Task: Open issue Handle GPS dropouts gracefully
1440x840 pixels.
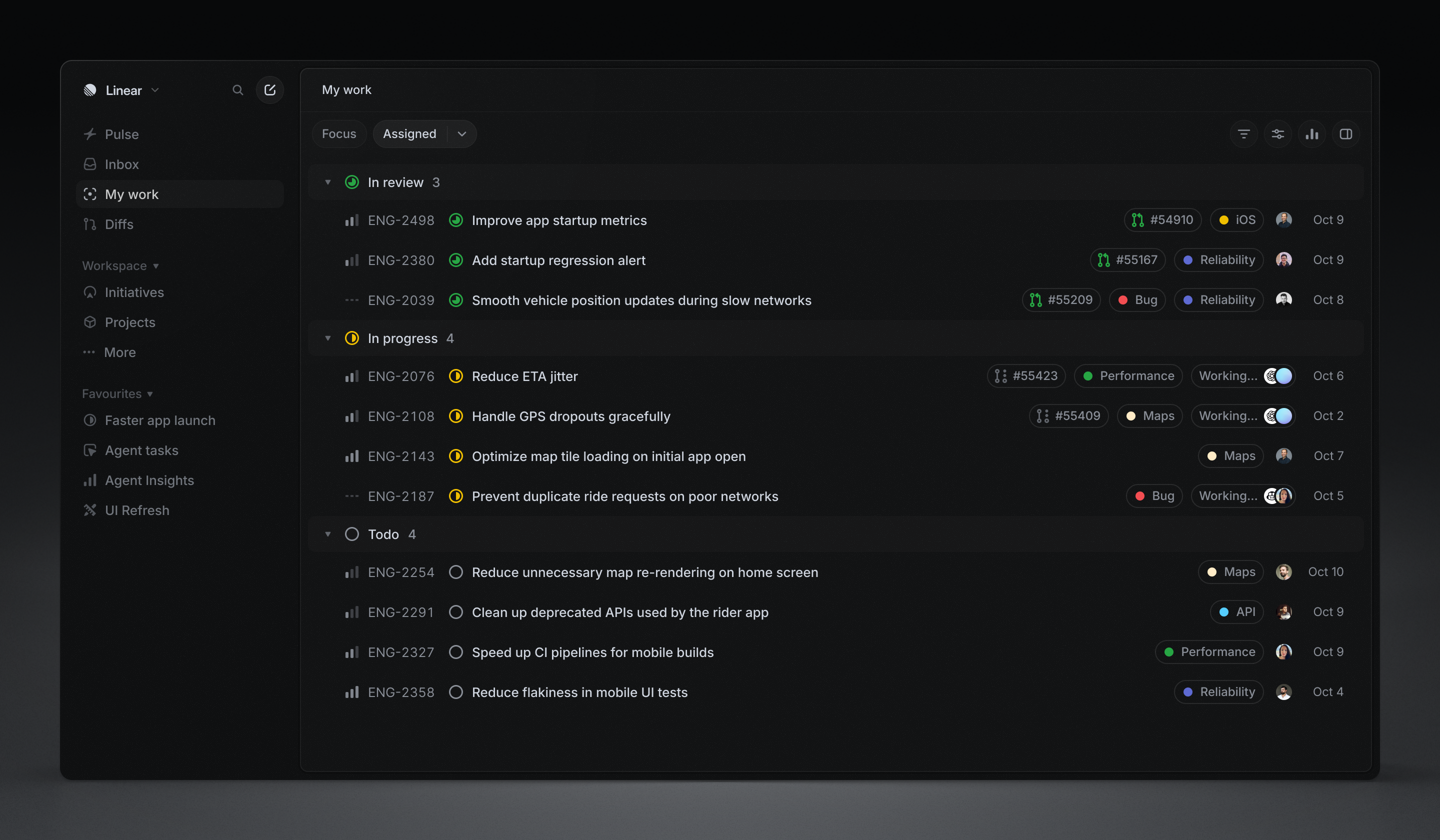Action: coord(571,416)
